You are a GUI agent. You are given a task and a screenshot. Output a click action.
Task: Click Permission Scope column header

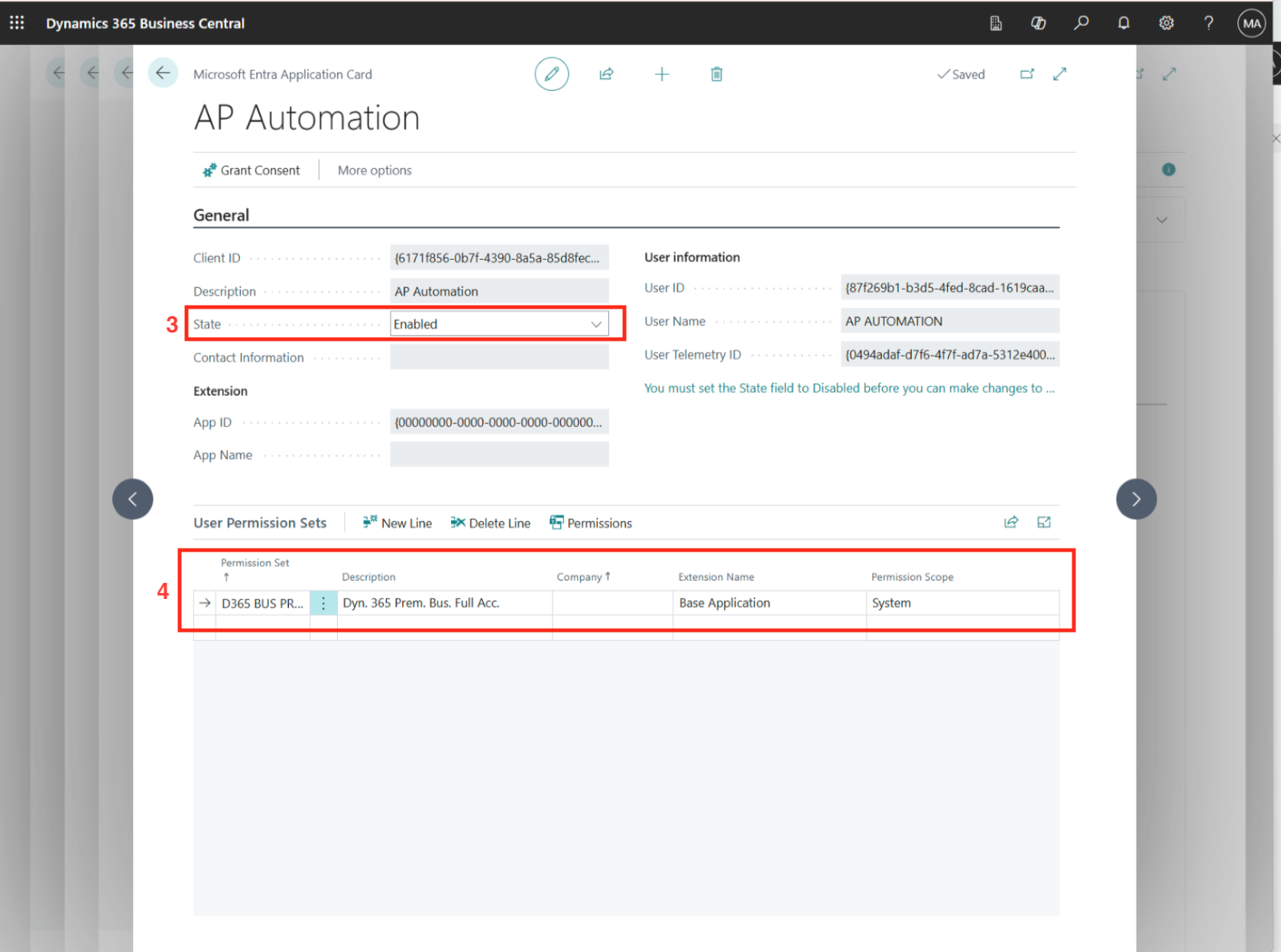point(913,577)
